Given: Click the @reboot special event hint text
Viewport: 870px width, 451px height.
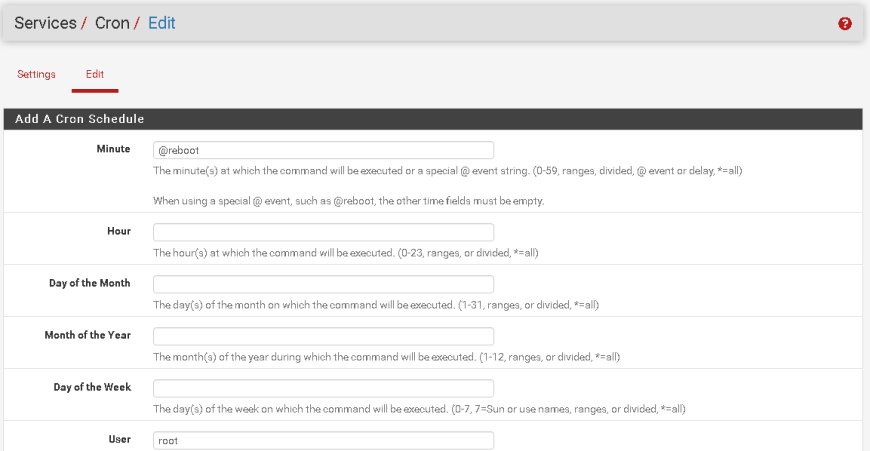Looking at the screenshot, I should tap(348, 201).
